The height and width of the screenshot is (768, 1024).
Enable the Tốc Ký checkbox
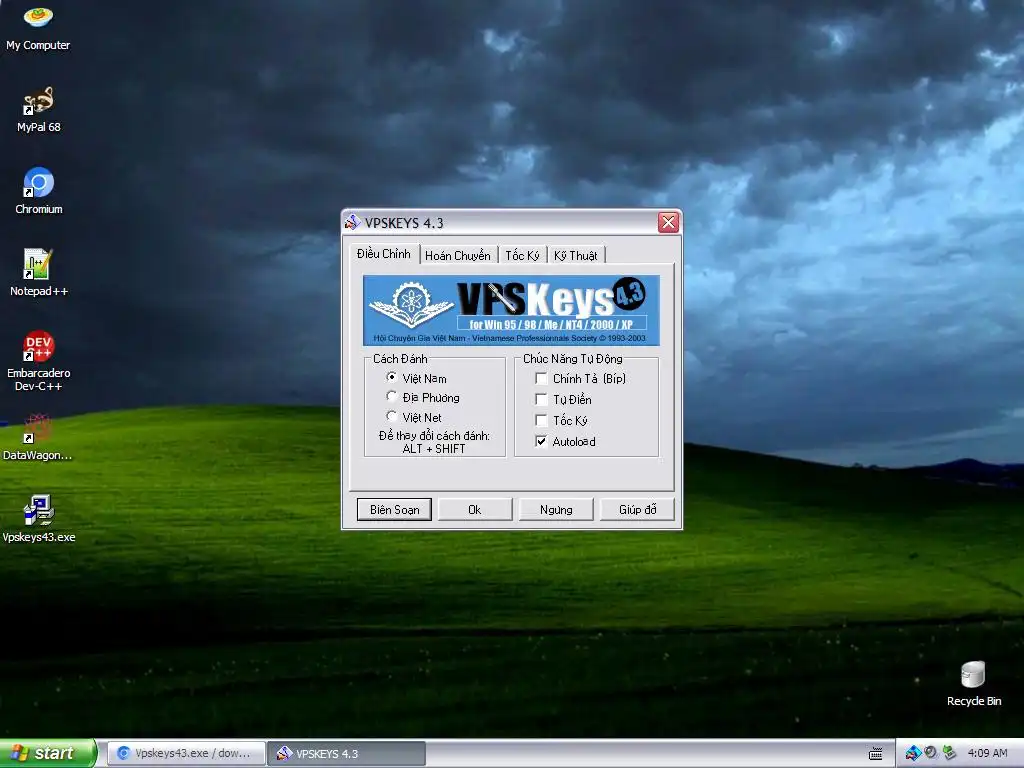pos(541,420)
